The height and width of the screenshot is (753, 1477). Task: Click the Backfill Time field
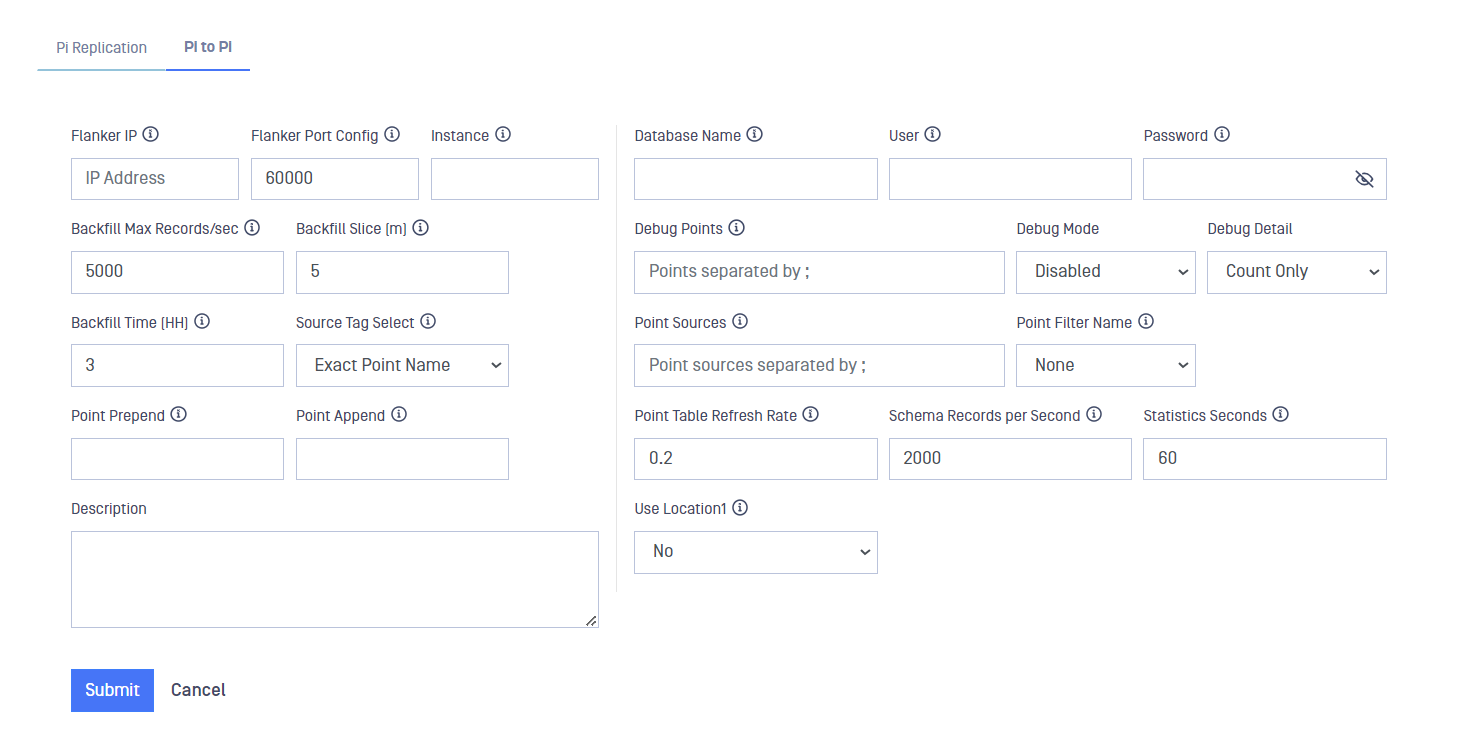point(177,365)
